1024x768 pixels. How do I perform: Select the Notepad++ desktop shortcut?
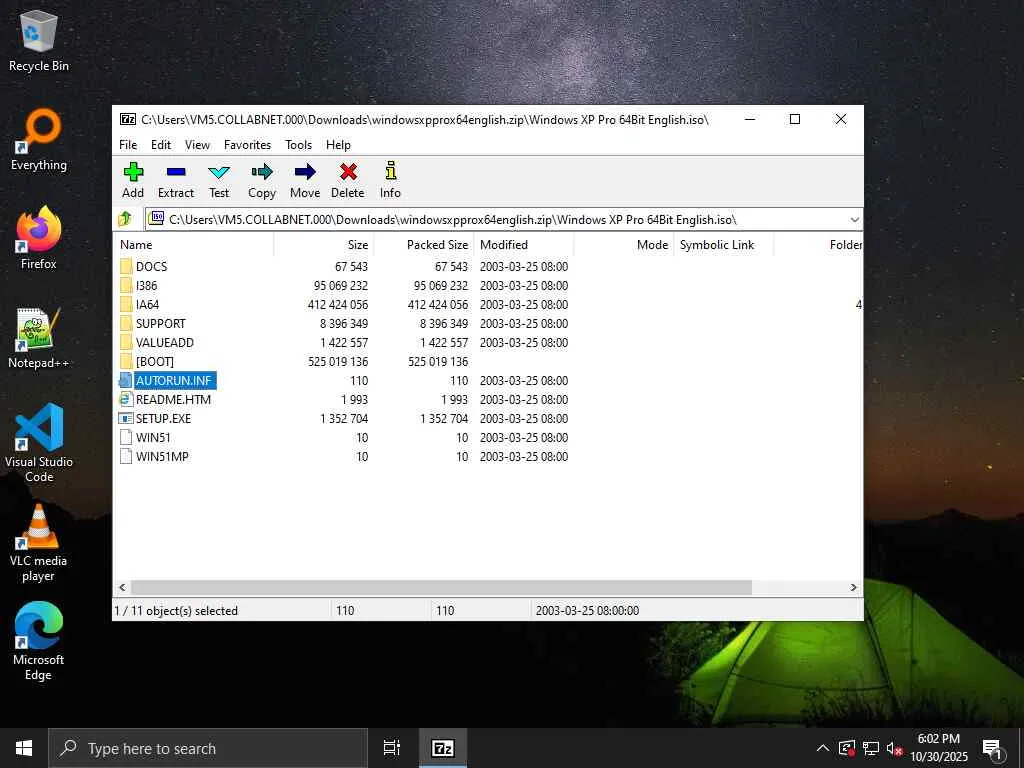click(39, 338)
